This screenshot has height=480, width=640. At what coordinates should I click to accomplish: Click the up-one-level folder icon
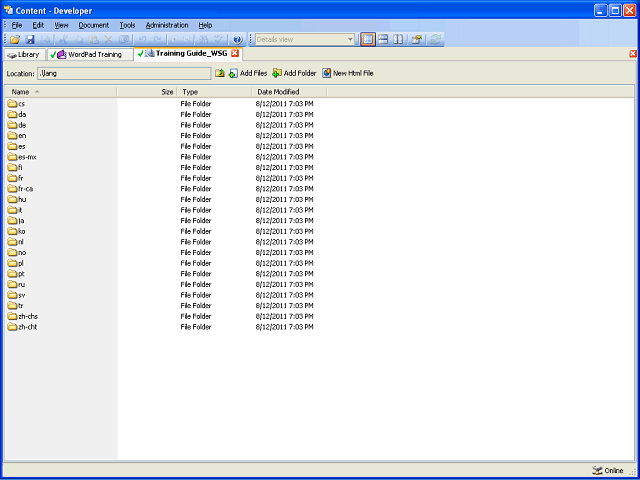point(220,73)
